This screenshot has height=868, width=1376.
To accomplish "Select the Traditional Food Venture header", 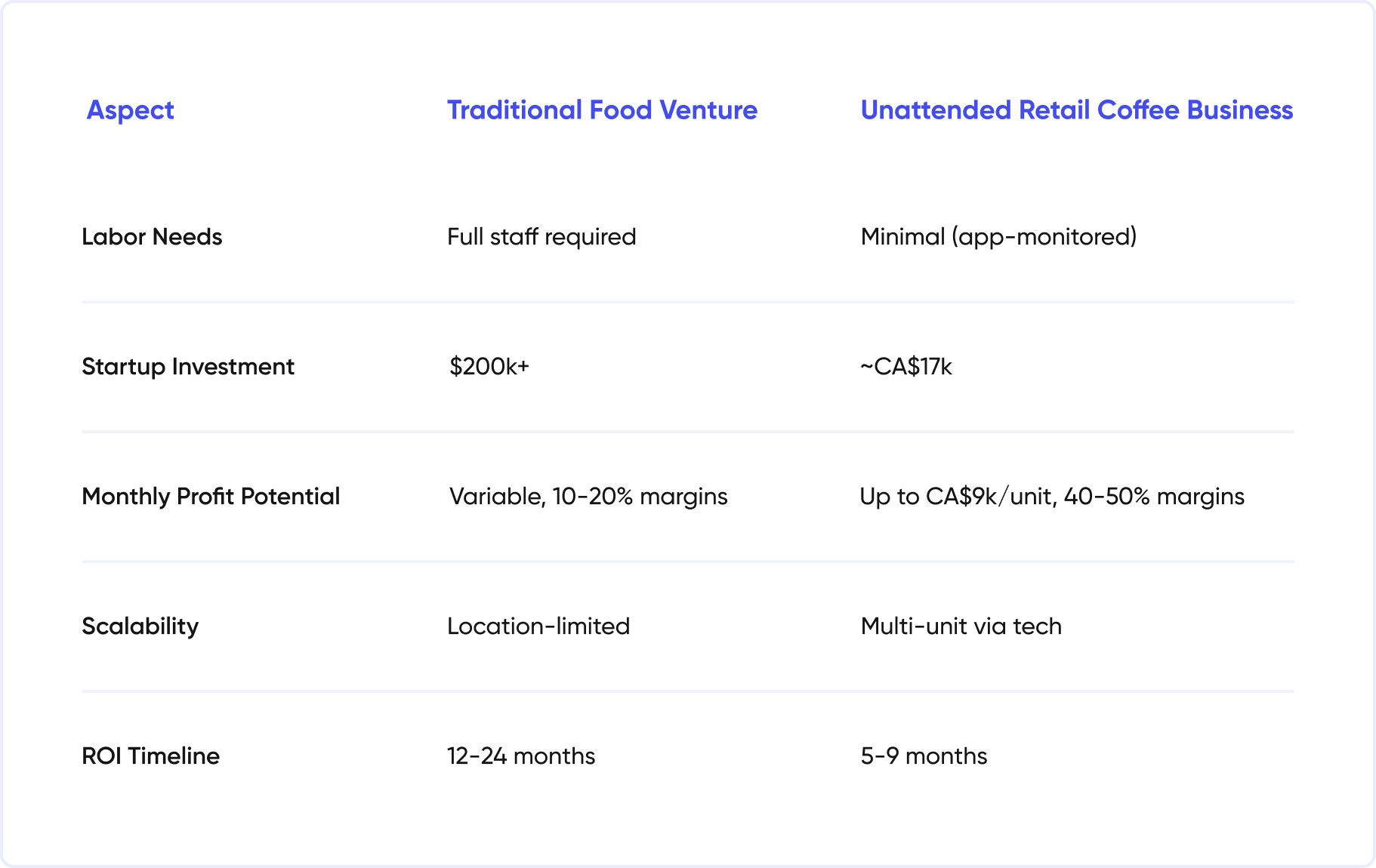I will click(602, 110).
